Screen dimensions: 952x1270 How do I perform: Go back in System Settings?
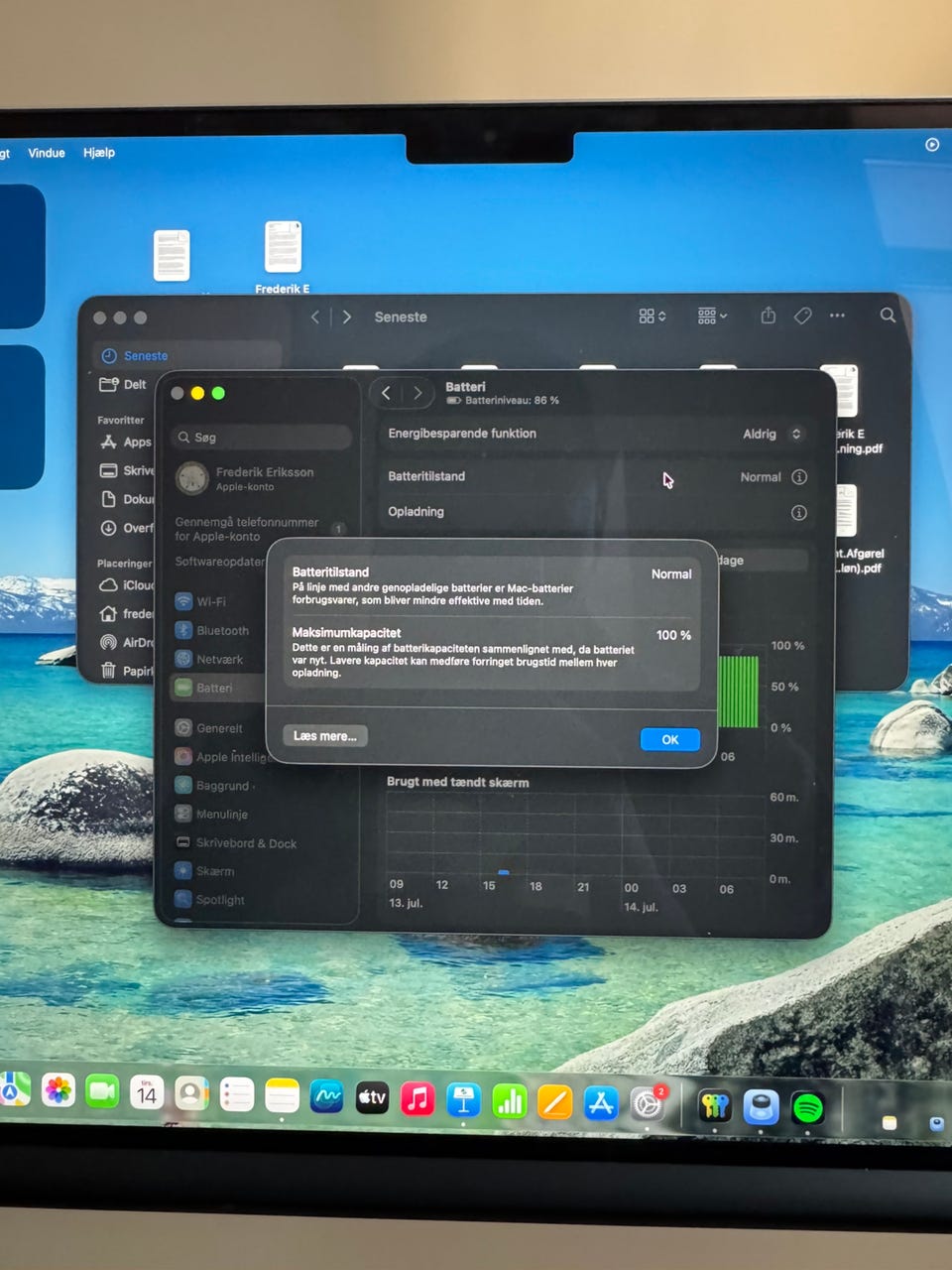(387, 393)
